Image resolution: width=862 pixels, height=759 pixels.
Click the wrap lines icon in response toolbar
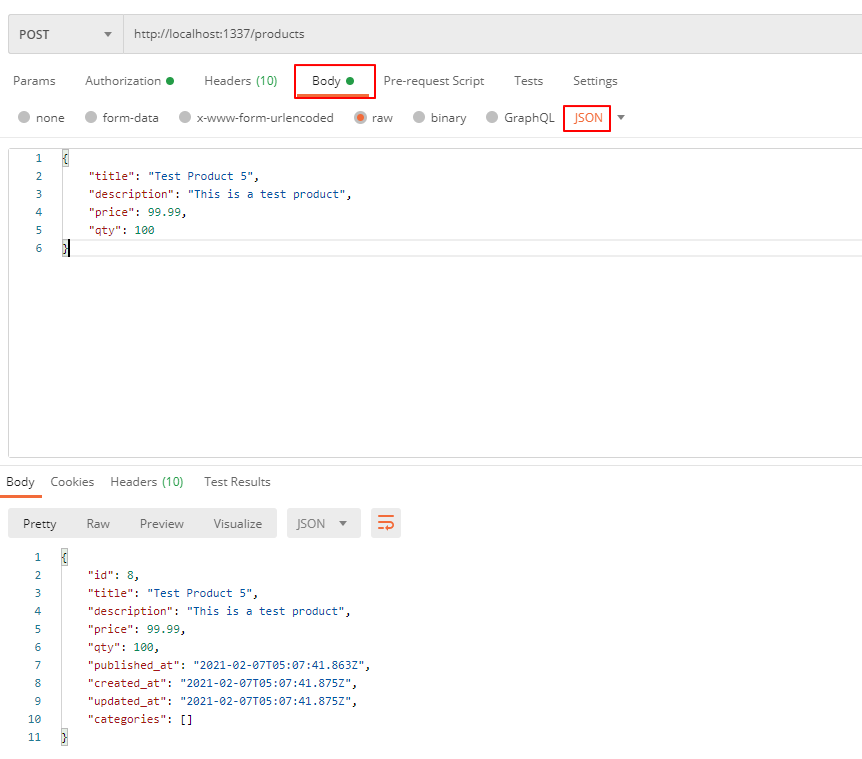pos(386,523)
